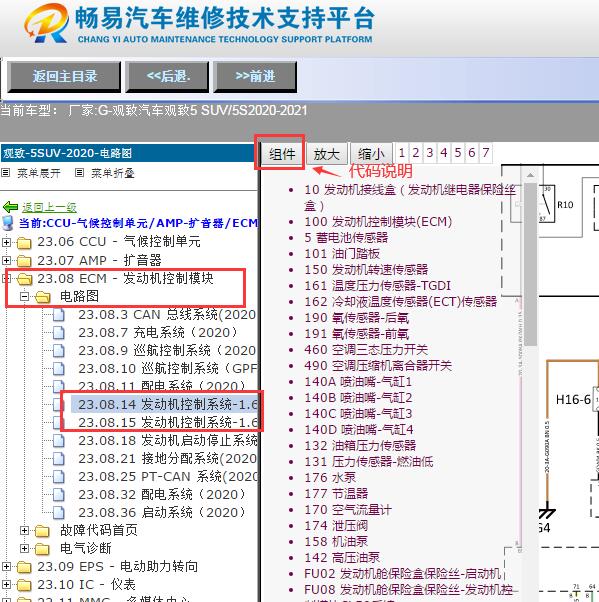Click 23.08.7 充电系统 document icon

[59, 332]
